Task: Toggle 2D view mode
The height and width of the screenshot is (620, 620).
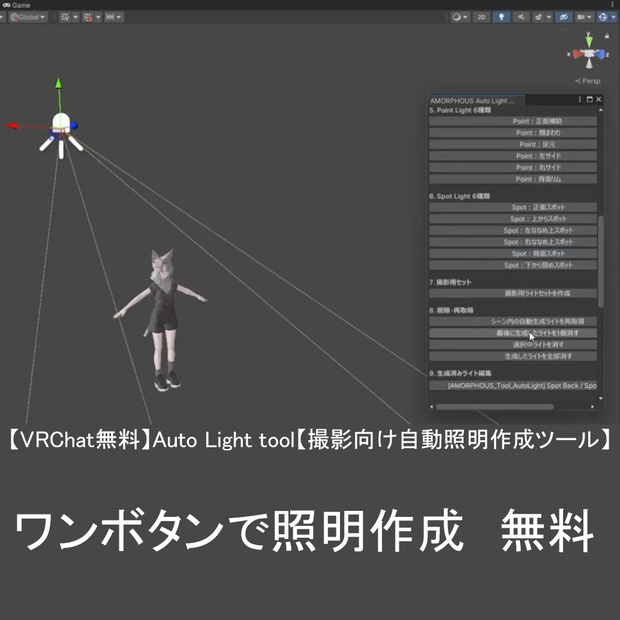Action: [481, 17]
